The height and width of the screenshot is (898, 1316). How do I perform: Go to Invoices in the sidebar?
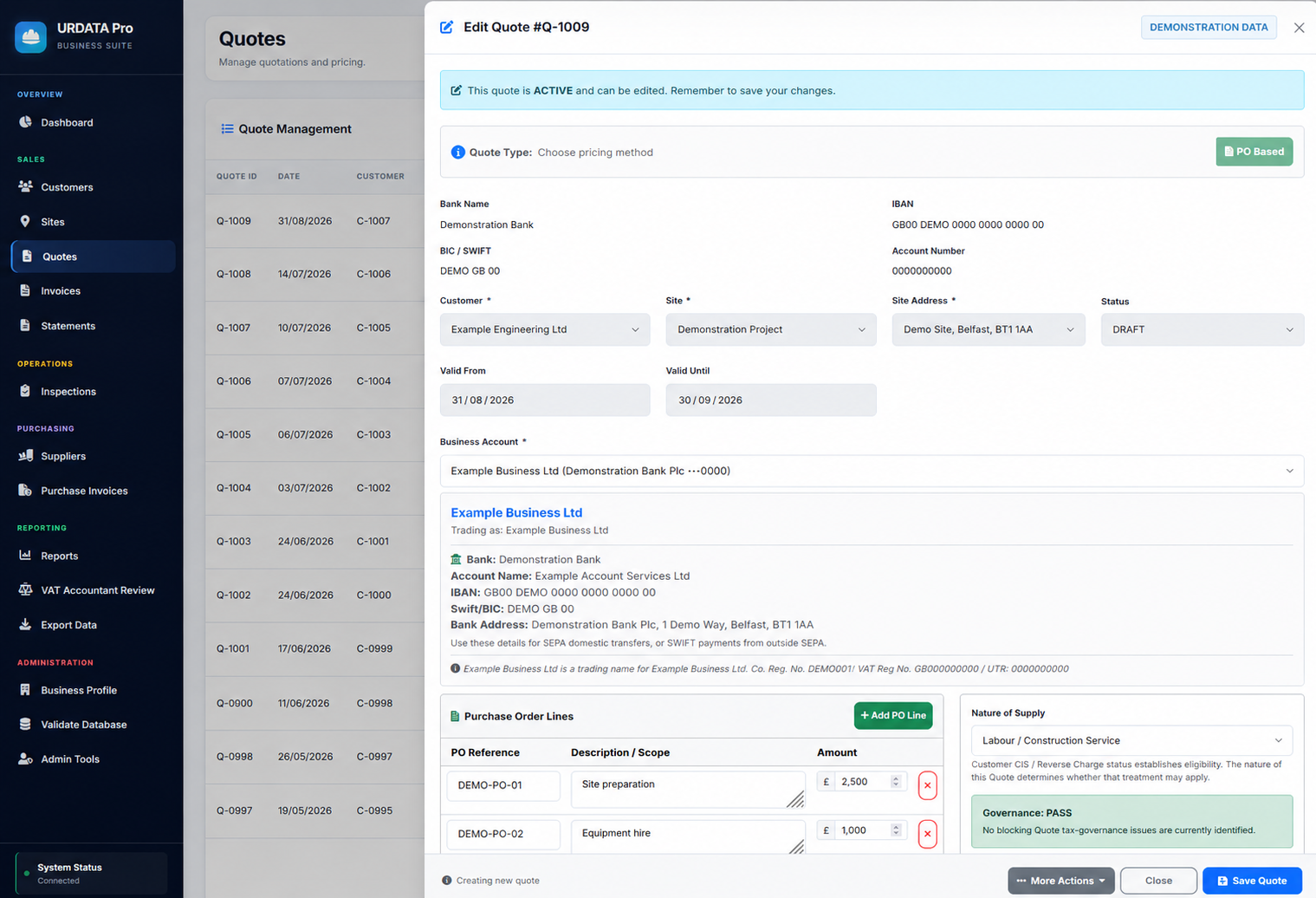coord(61,291)
